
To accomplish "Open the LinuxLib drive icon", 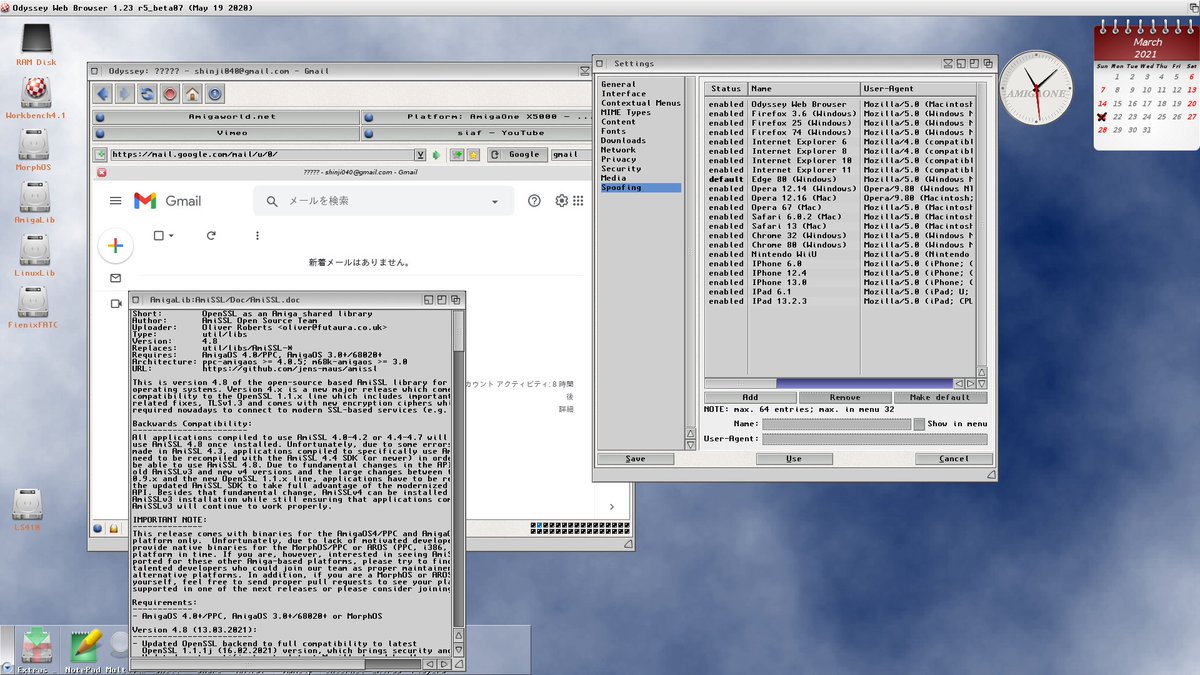I will (34, 256).
